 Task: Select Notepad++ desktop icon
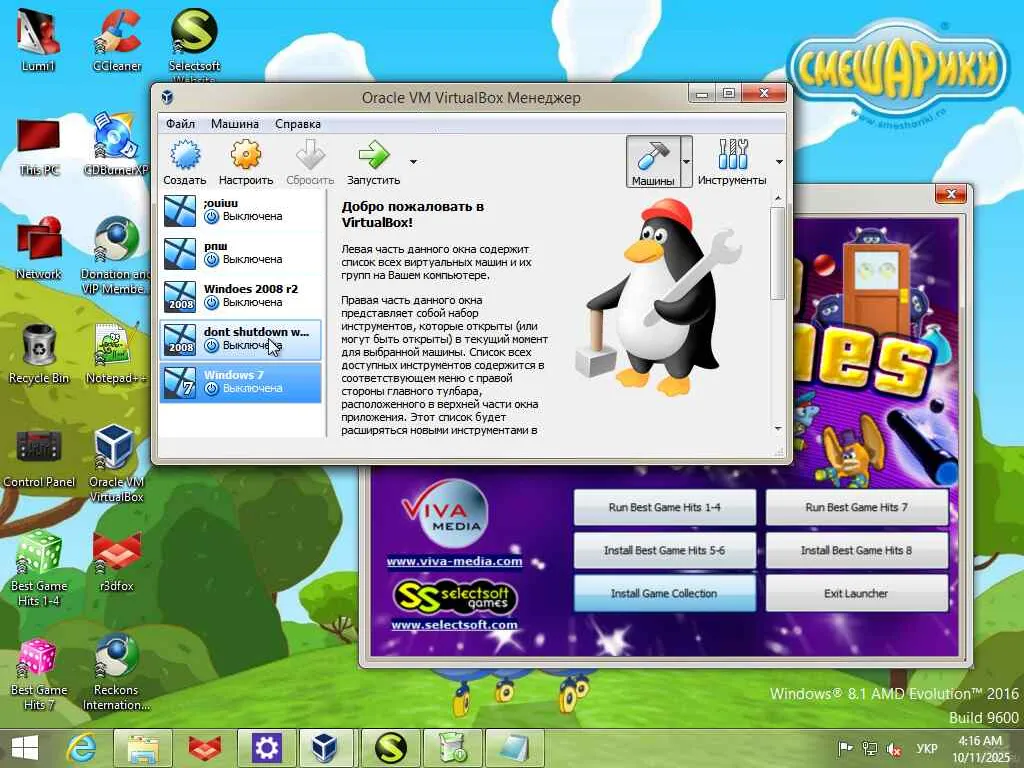coord(116,354)
